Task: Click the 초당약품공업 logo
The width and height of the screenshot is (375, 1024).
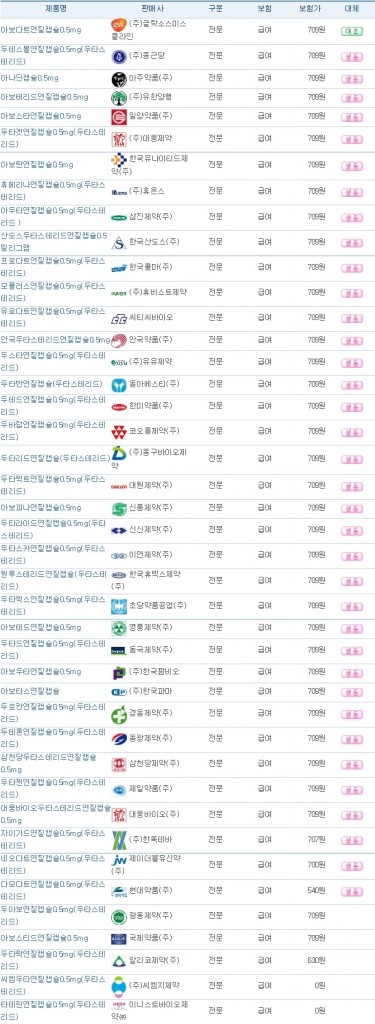Action: point(119,605)
